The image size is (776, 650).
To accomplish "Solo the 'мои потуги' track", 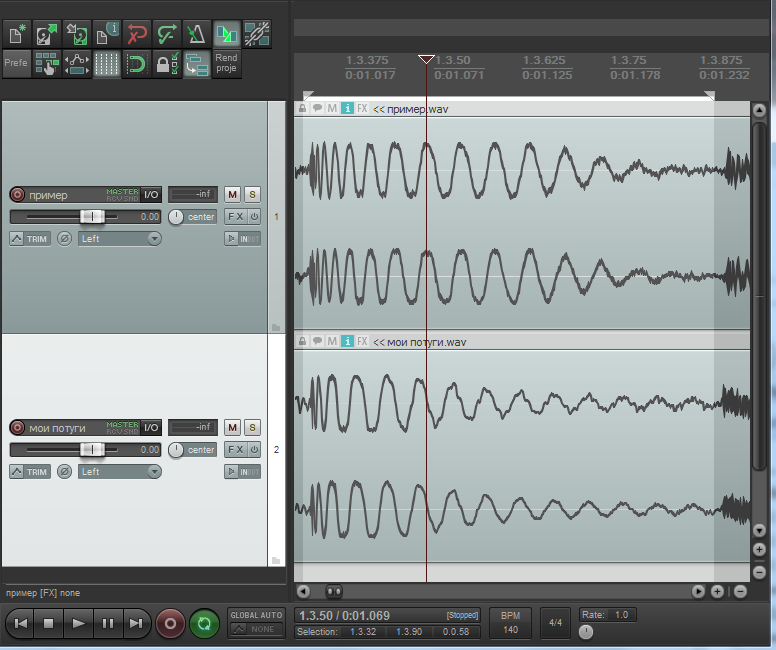I will pyautogui.click(x=252, y=428).
